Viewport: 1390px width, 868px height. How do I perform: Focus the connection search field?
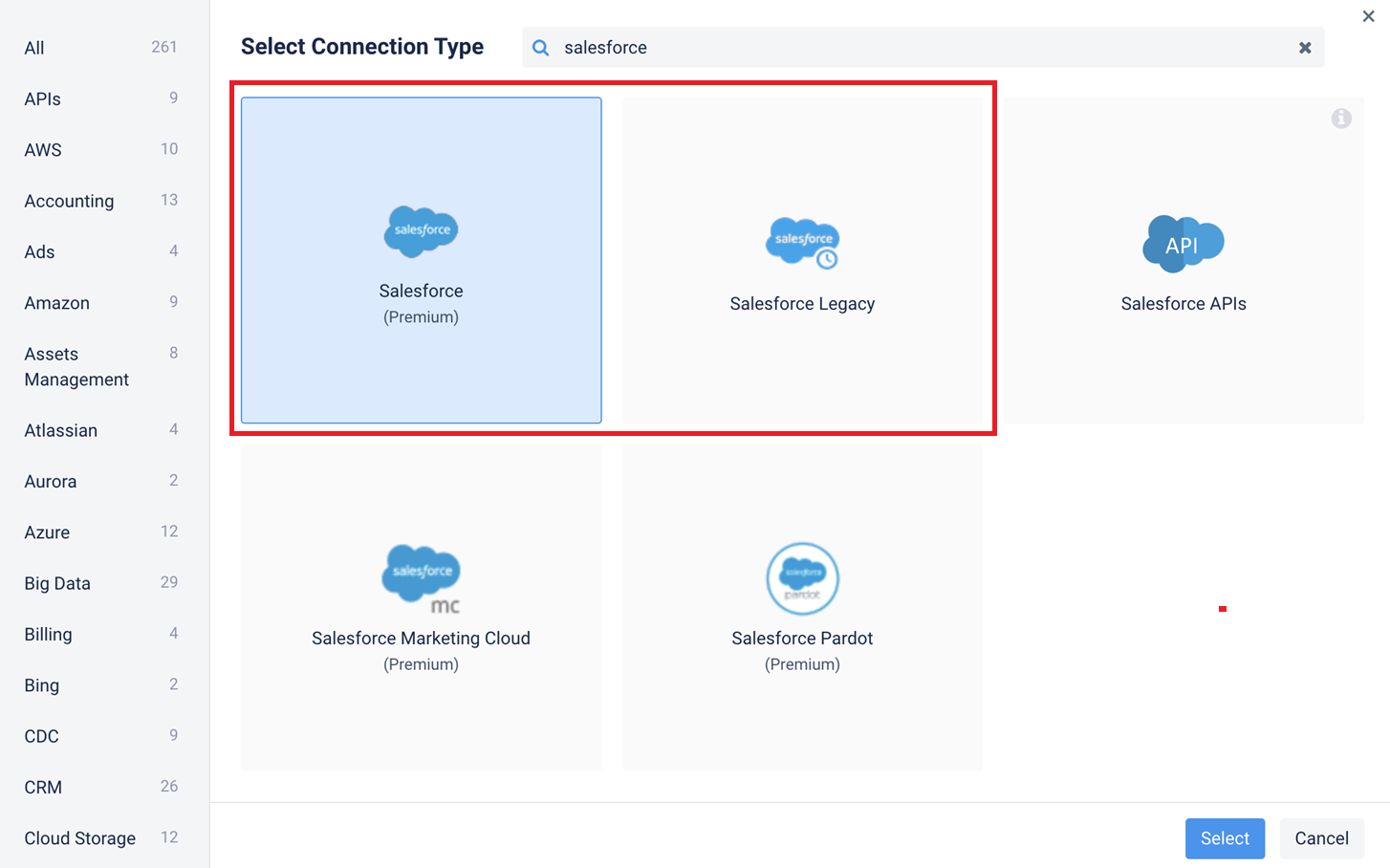coord(923,48)
